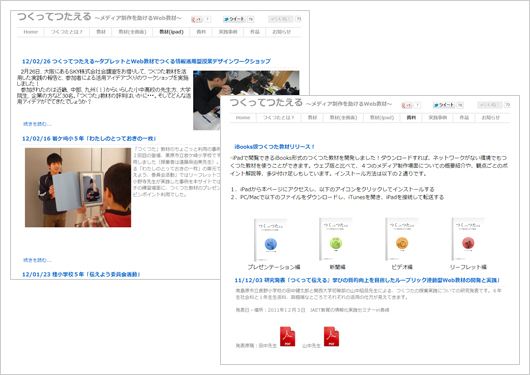Viewport: 530px width, 375px height.
Task: Open iBooks版つくつた教材リリース! heading link
Action: coord(274,146)
